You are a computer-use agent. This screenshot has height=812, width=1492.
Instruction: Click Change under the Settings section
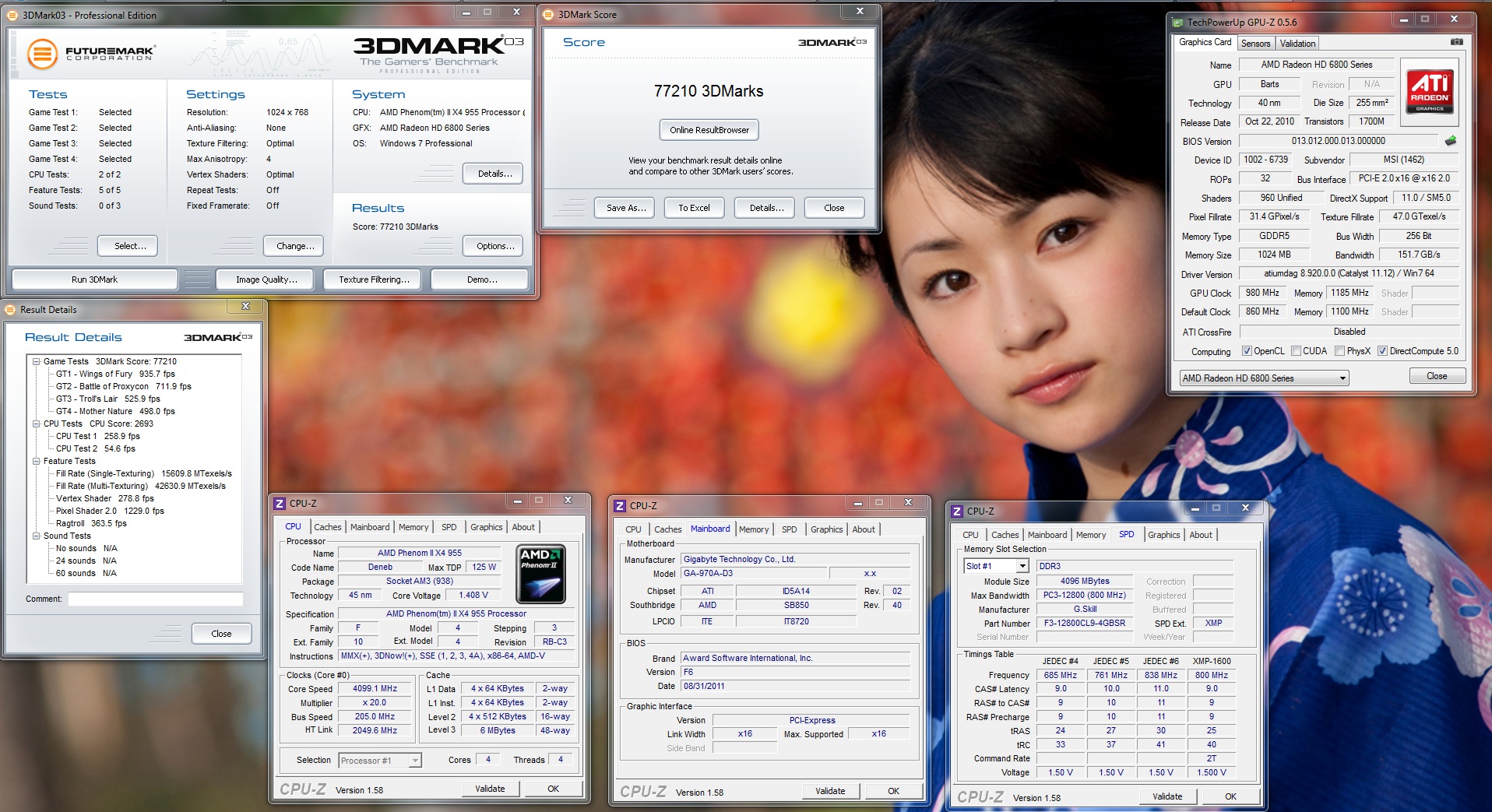pyautogui.click(x=295, y=246)
